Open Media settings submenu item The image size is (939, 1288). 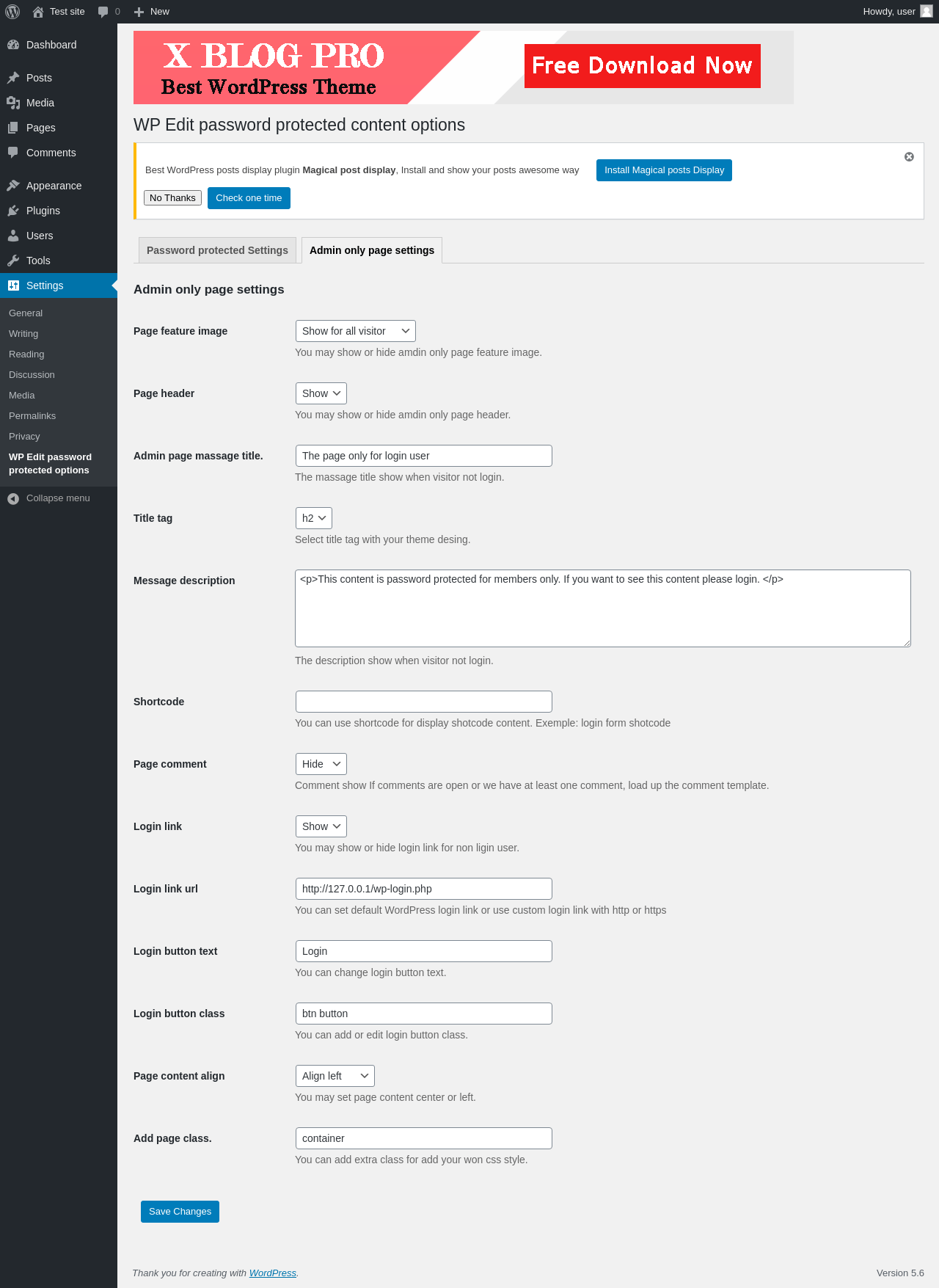pos(22,396)
